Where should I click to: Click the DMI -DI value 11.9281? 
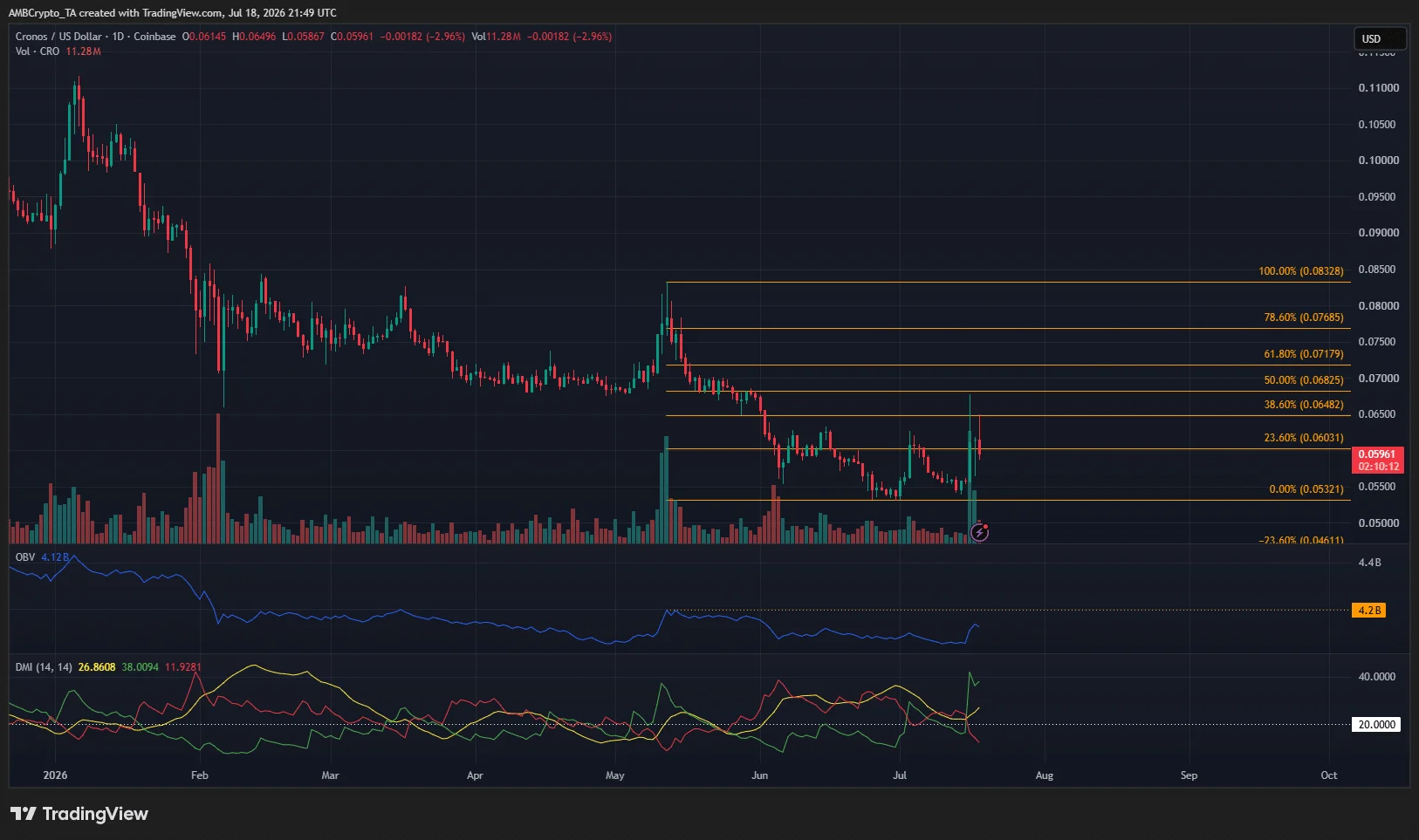pyautogui.click(x=183, y=667)
